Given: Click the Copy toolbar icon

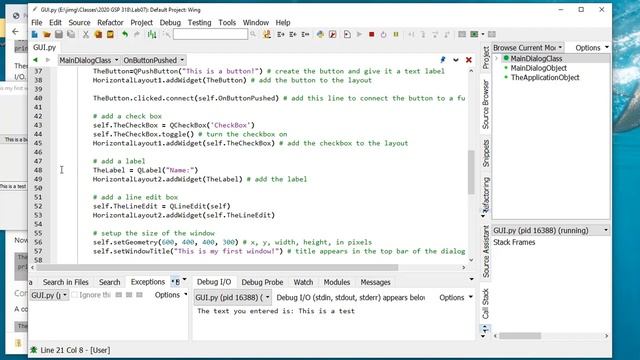Looking at the screenshot, I should click(x=98, y=35).
